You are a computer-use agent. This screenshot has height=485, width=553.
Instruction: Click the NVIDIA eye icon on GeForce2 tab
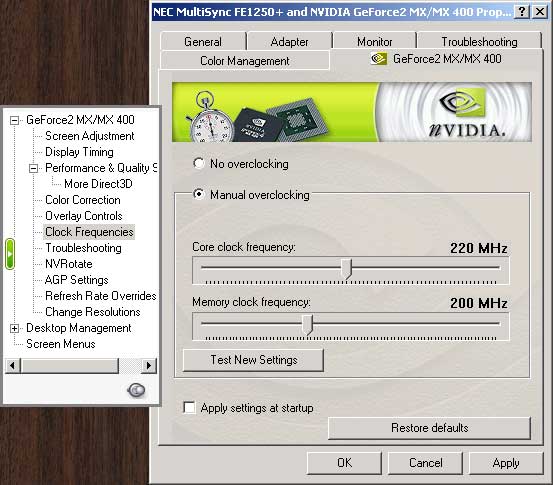tap(378, 59)
